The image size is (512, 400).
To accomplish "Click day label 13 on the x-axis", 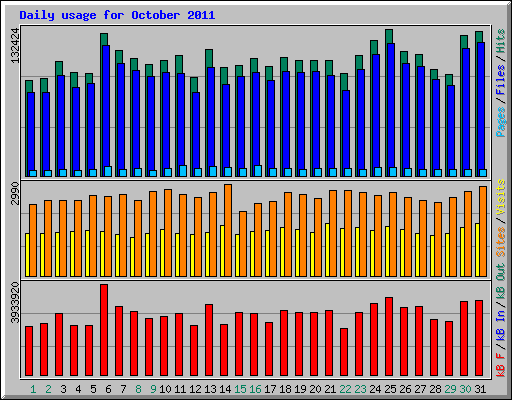I will pyautogui.click(x=210, y=389).
